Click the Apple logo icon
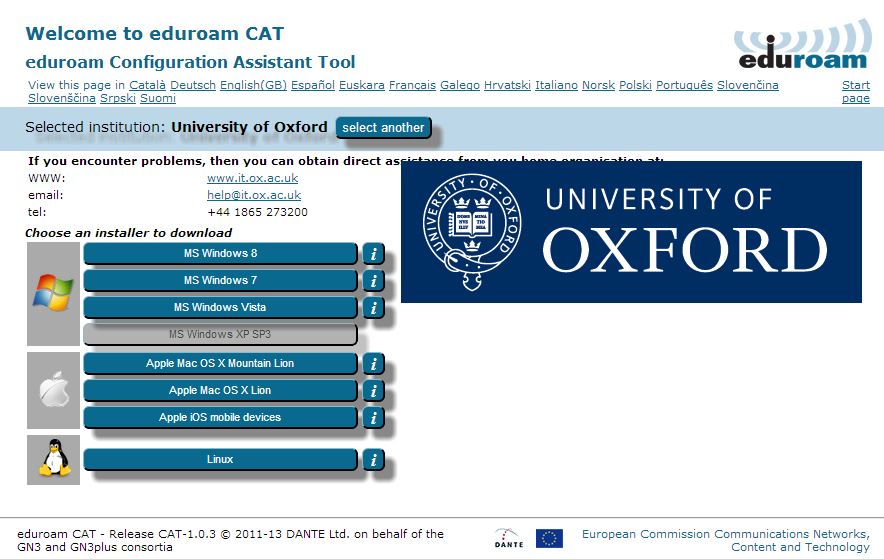The image size is (884, 559). 54,390
